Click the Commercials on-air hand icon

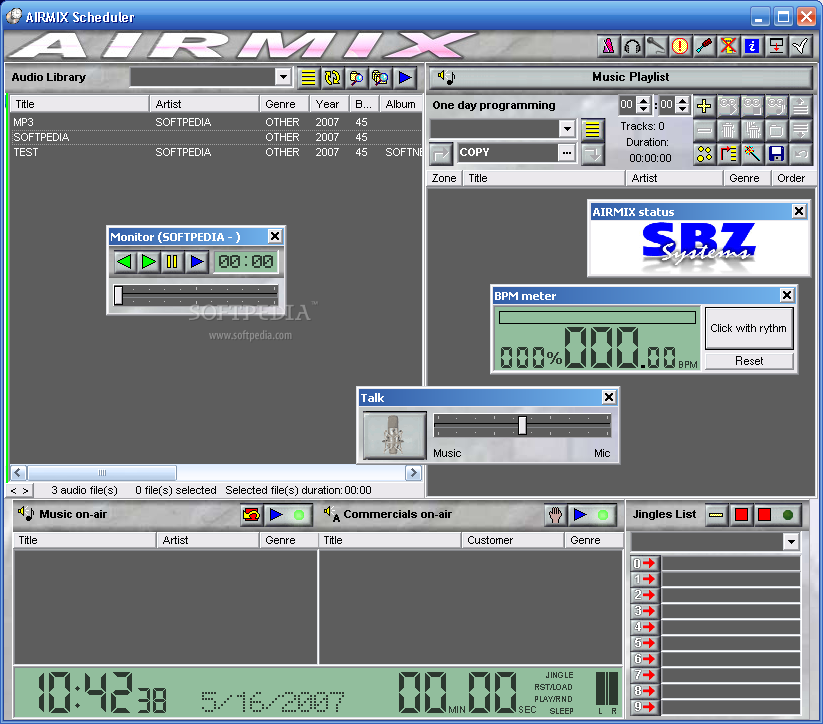click(555, 515)
